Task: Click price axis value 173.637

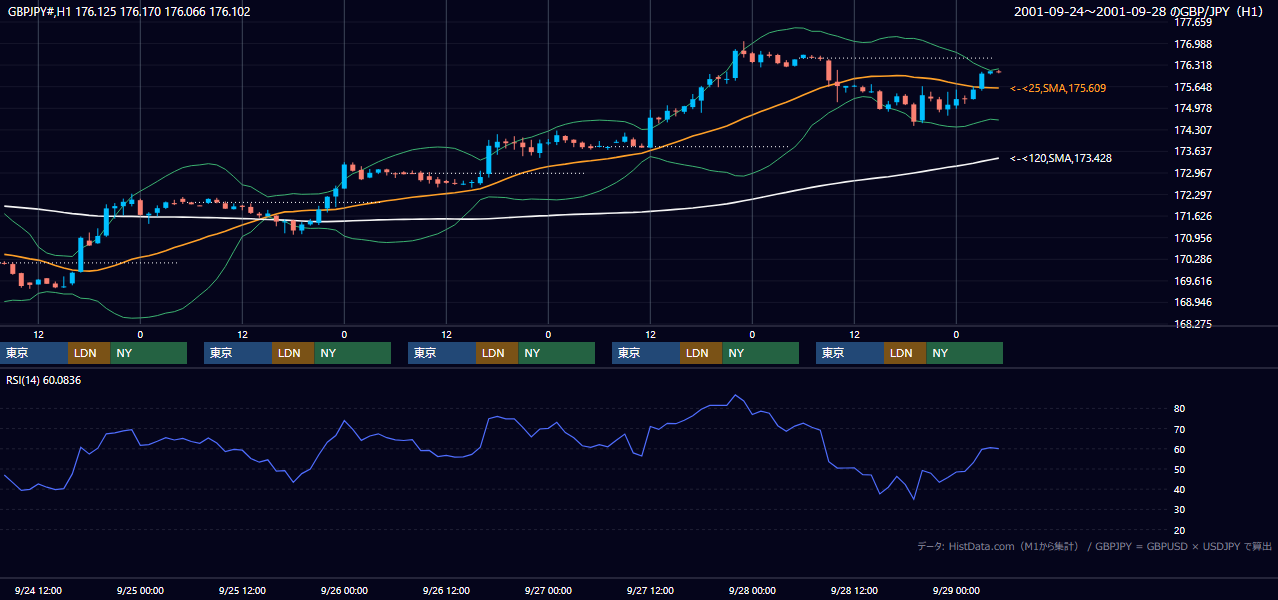Action: pyautogui.click(x=1193, y=151)
